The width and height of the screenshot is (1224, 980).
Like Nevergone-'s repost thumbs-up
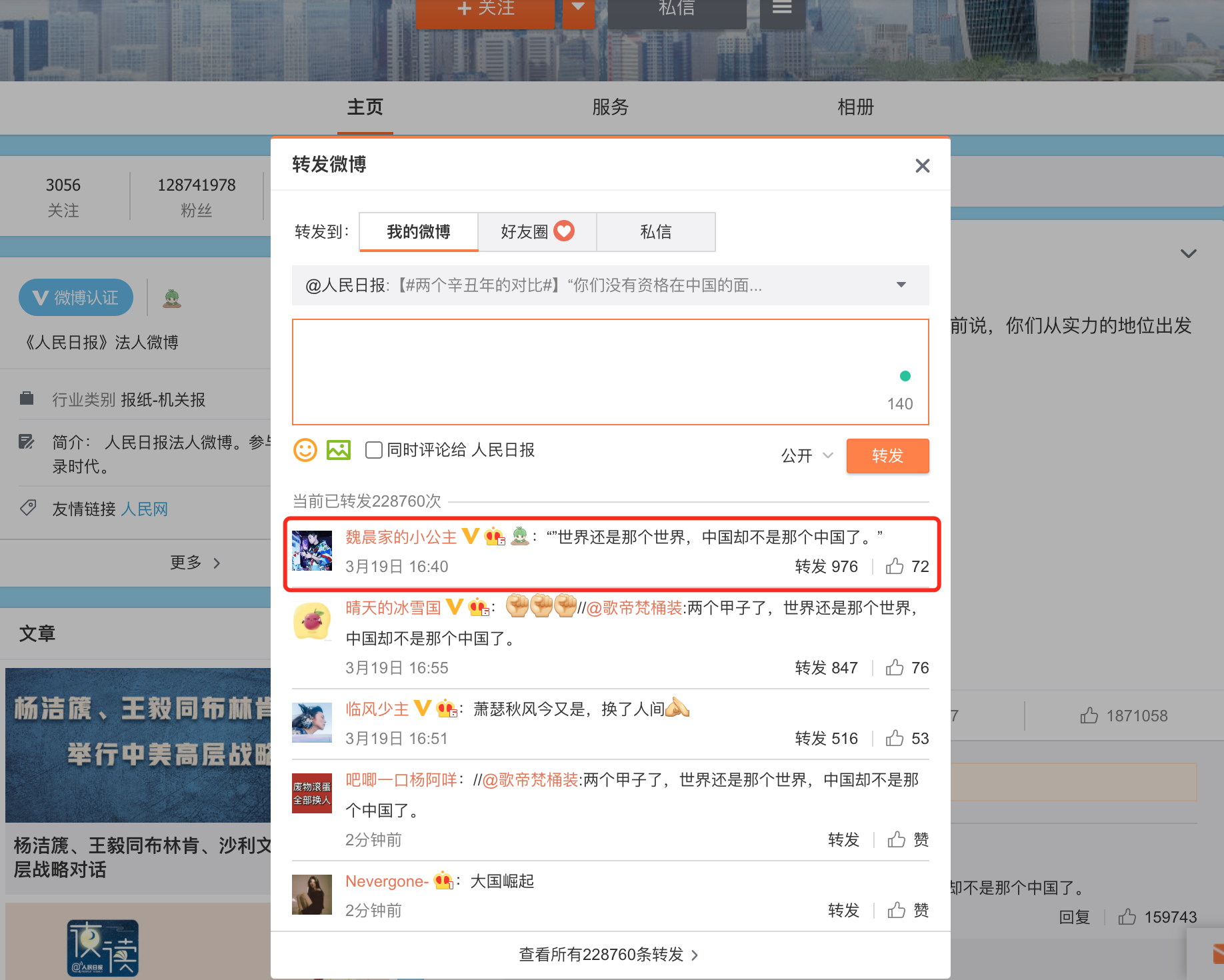click(x=897, y=910)
